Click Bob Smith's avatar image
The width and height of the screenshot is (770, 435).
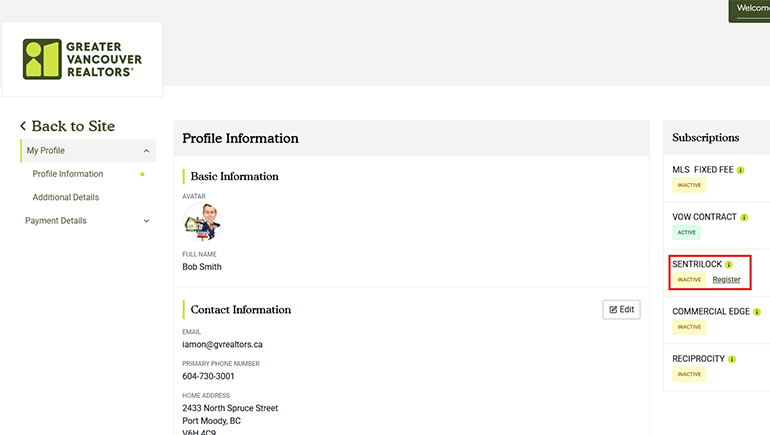click(202, 223)
